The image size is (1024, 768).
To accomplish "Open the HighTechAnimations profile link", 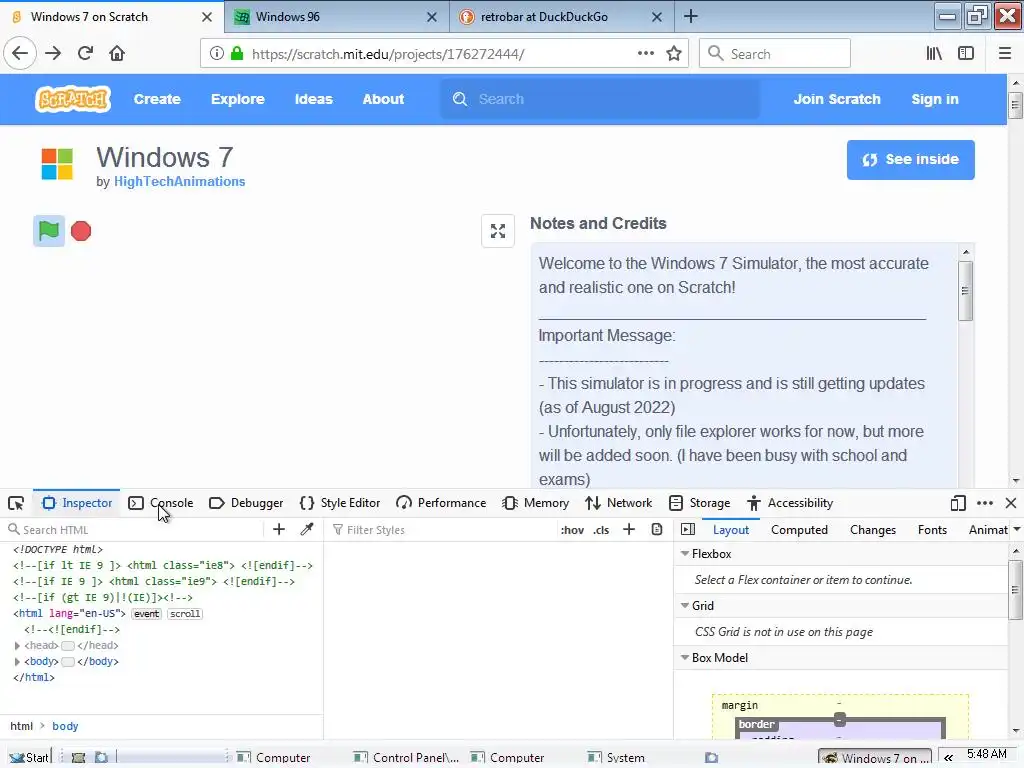I will [x=180, y=182].
